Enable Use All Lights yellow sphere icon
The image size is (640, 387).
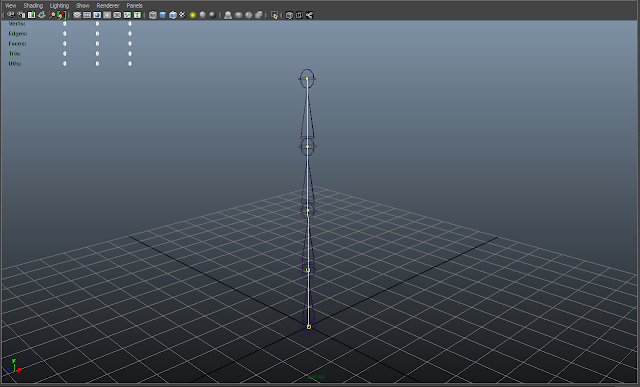click(193, 15)
